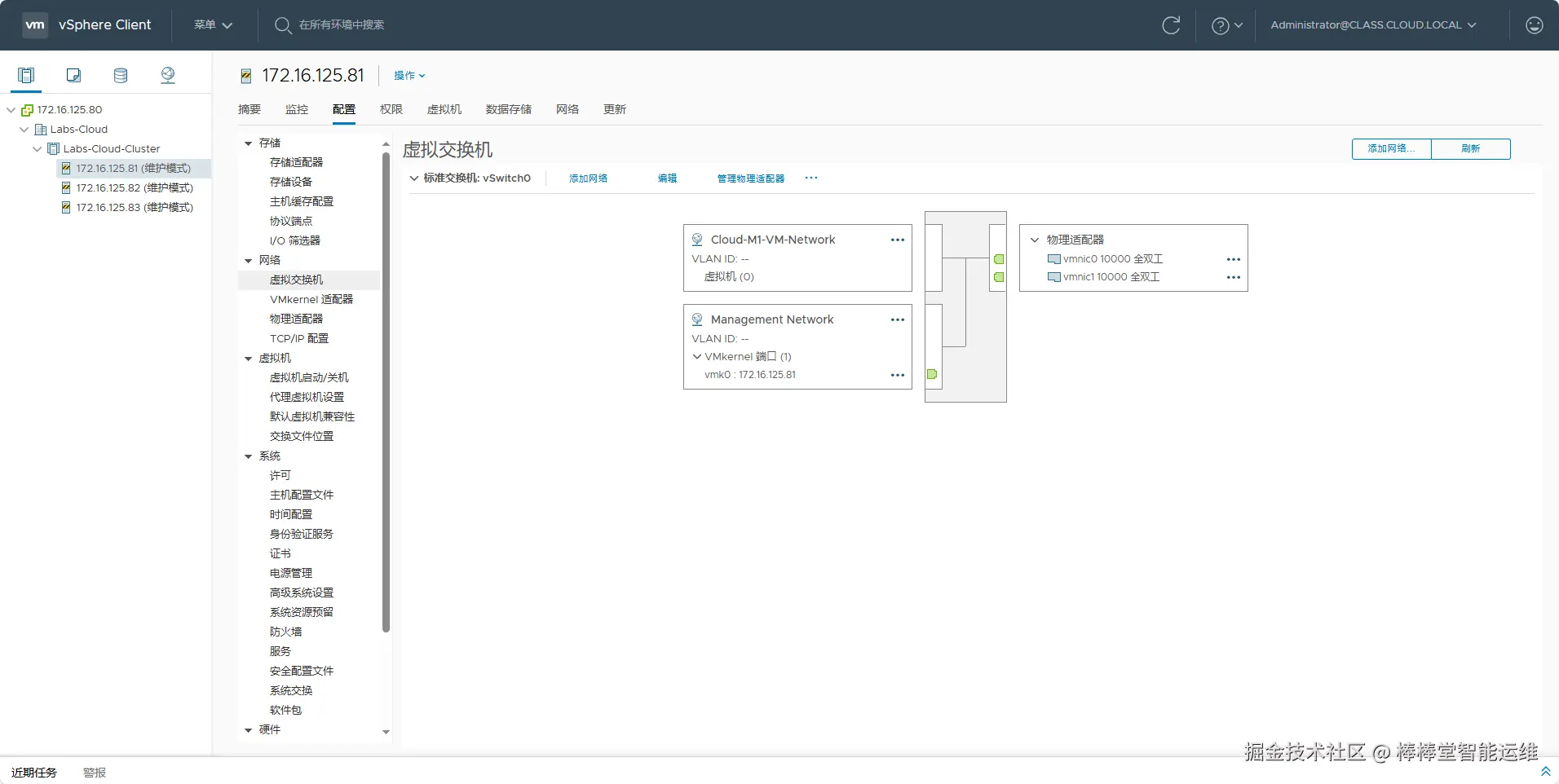Image resolution: width=1559 pixels, height=784 pixels.
Task: Click the vCenter 172.16.125.80 icon in tree
Action: (27, 110)
